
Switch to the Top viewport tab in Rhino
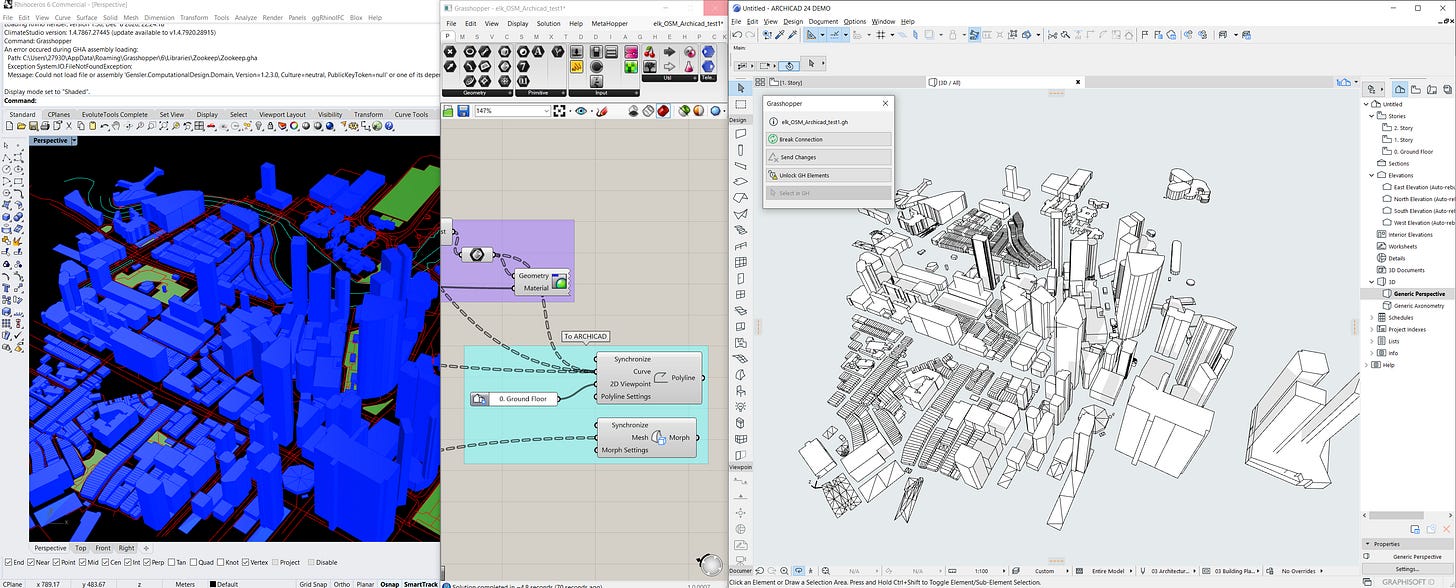[79, 548]
